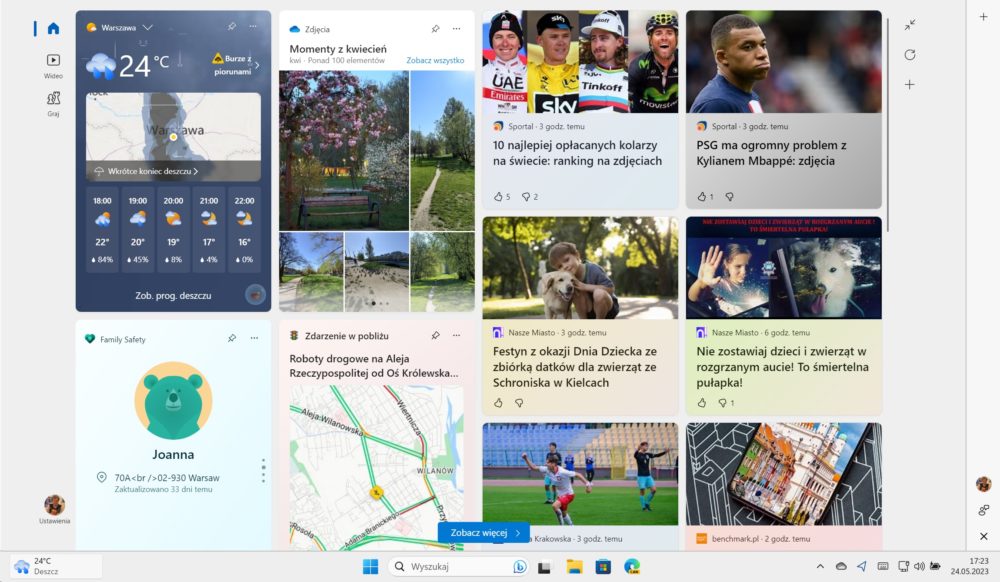This screenshot has height=582, width=1000.
Task: Click Zobacz wszystko in photos widget
Action: click(435, 61)
